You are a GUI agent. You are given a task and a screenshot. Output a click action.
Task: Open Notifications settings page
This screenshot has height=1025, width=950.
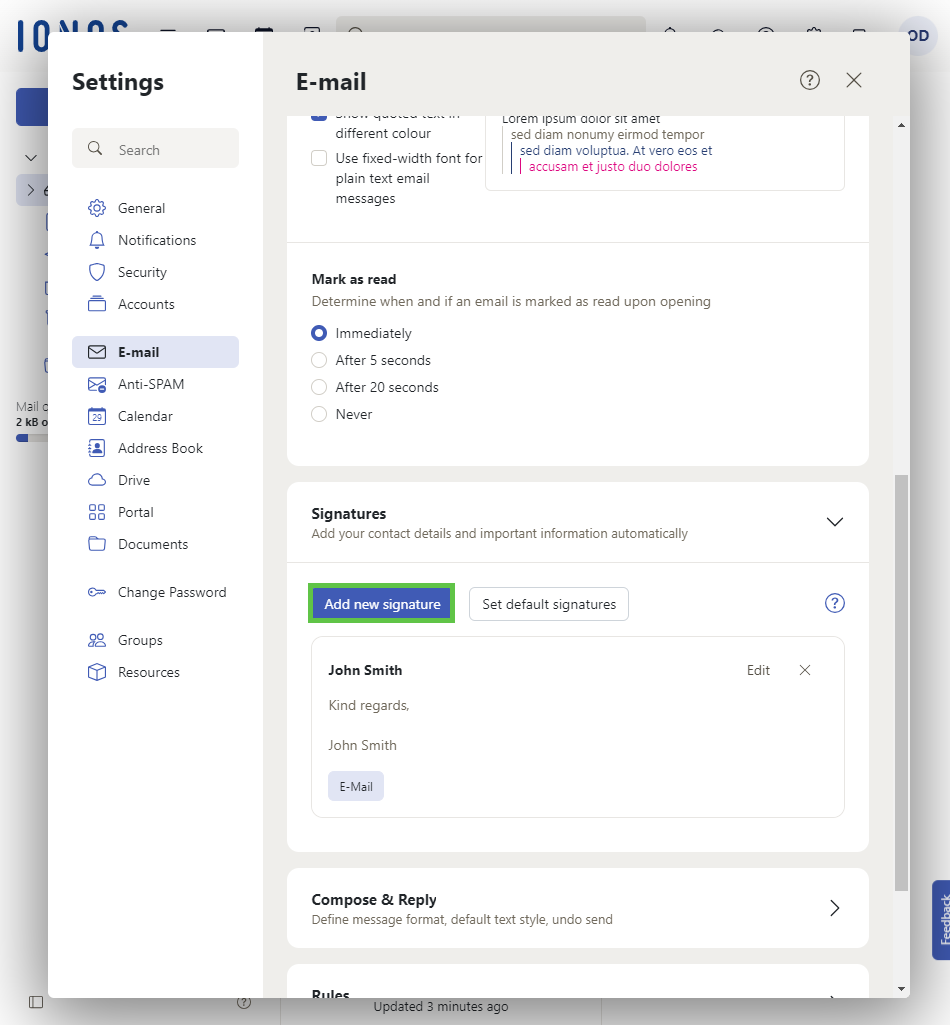click(156, 240)
